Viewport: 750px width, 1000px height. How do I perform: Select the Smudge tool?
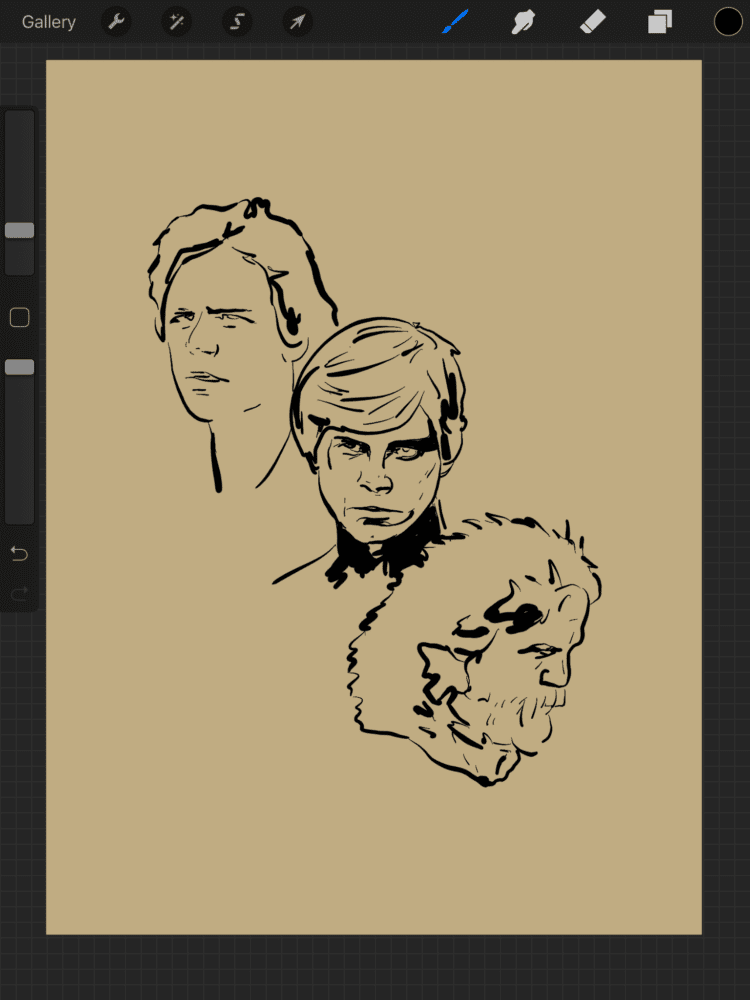[523, 22]
